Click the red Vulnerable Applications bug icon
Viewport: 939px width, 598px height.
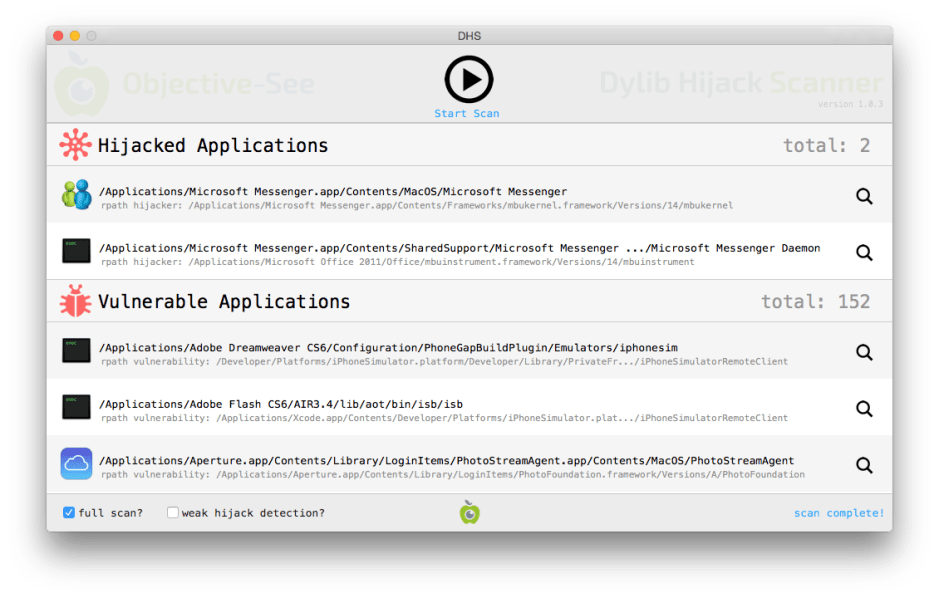73,301
